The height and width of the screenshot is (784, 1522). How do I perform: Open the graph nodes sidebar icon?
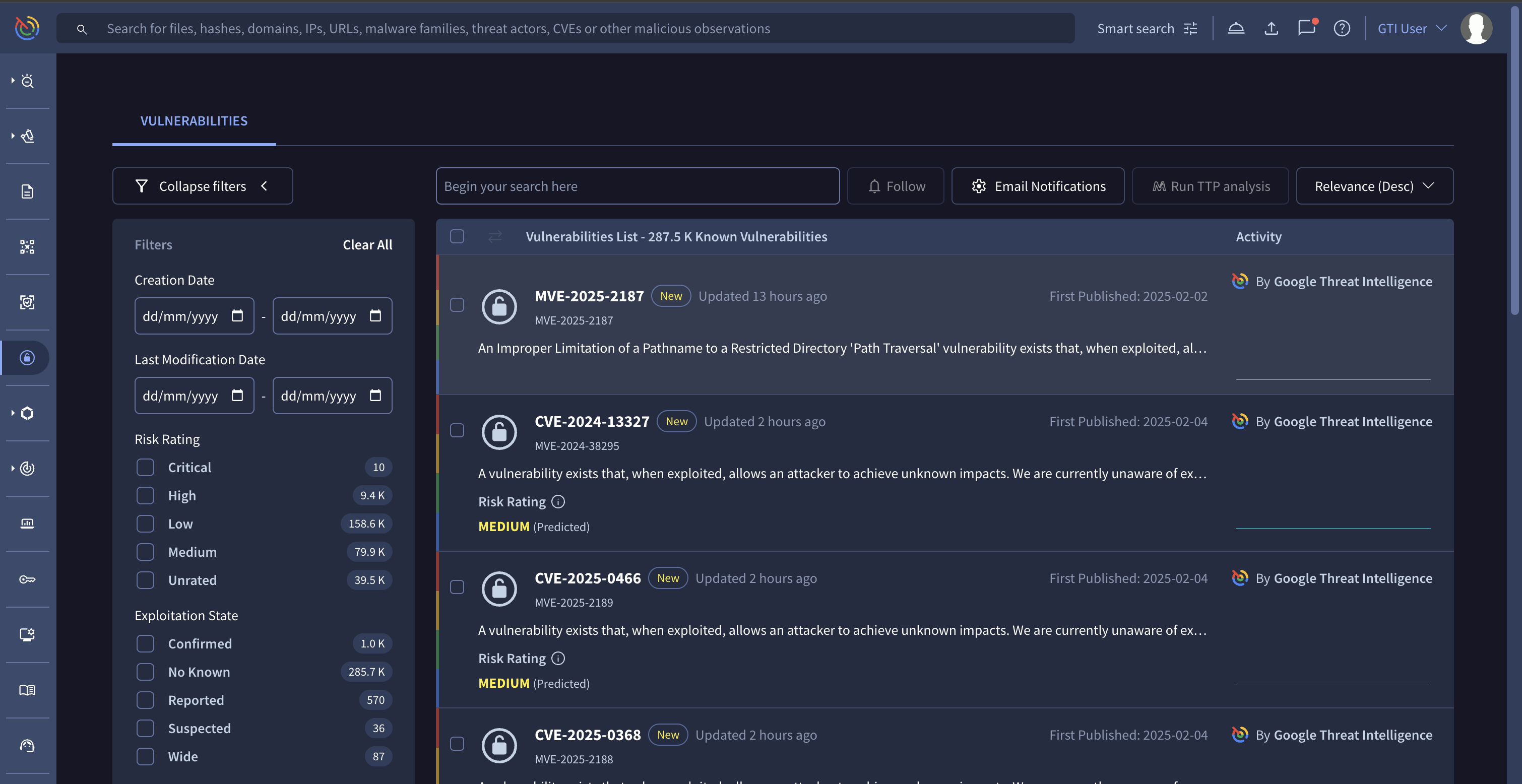click(27, 247)
